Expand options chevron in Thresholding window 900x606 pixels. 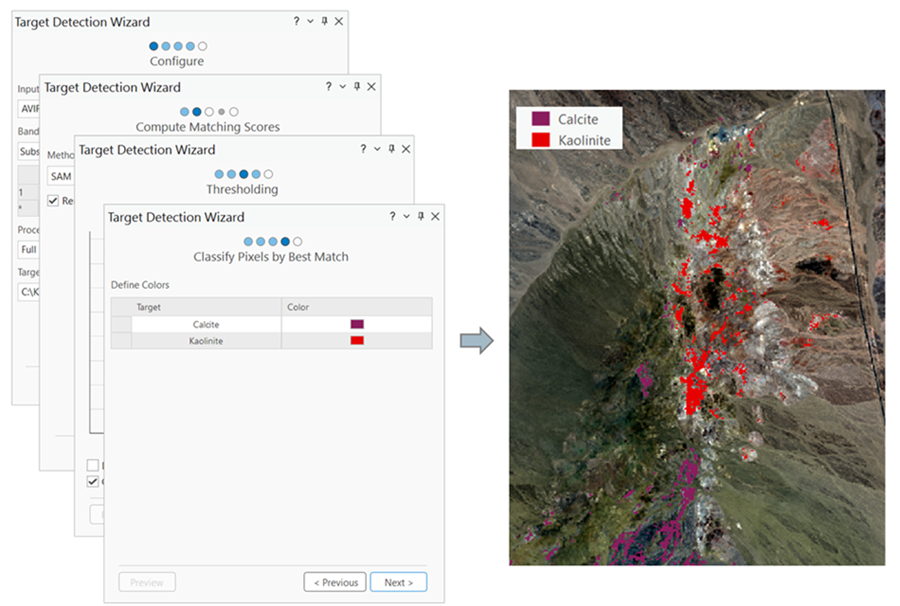click(377, 149)
